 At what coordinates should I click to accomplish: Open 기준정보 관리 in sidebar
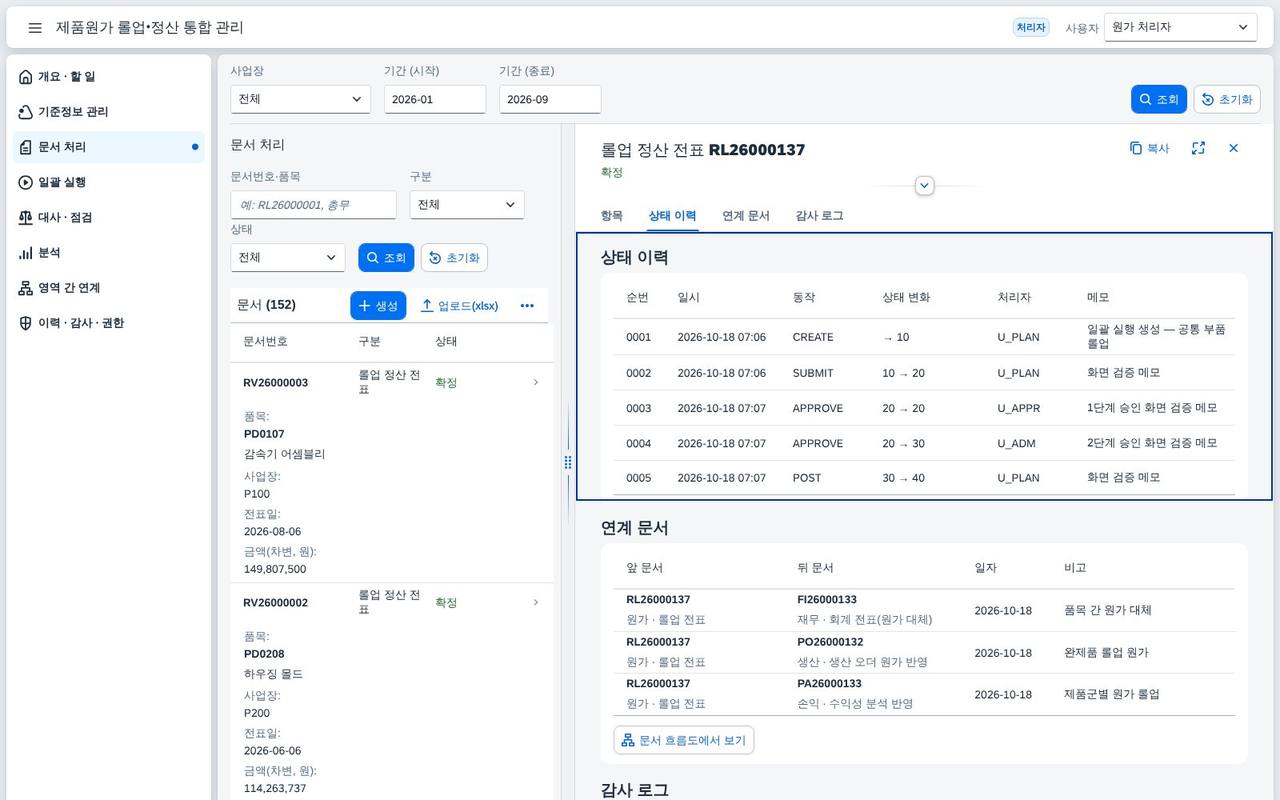click(108, 112)
